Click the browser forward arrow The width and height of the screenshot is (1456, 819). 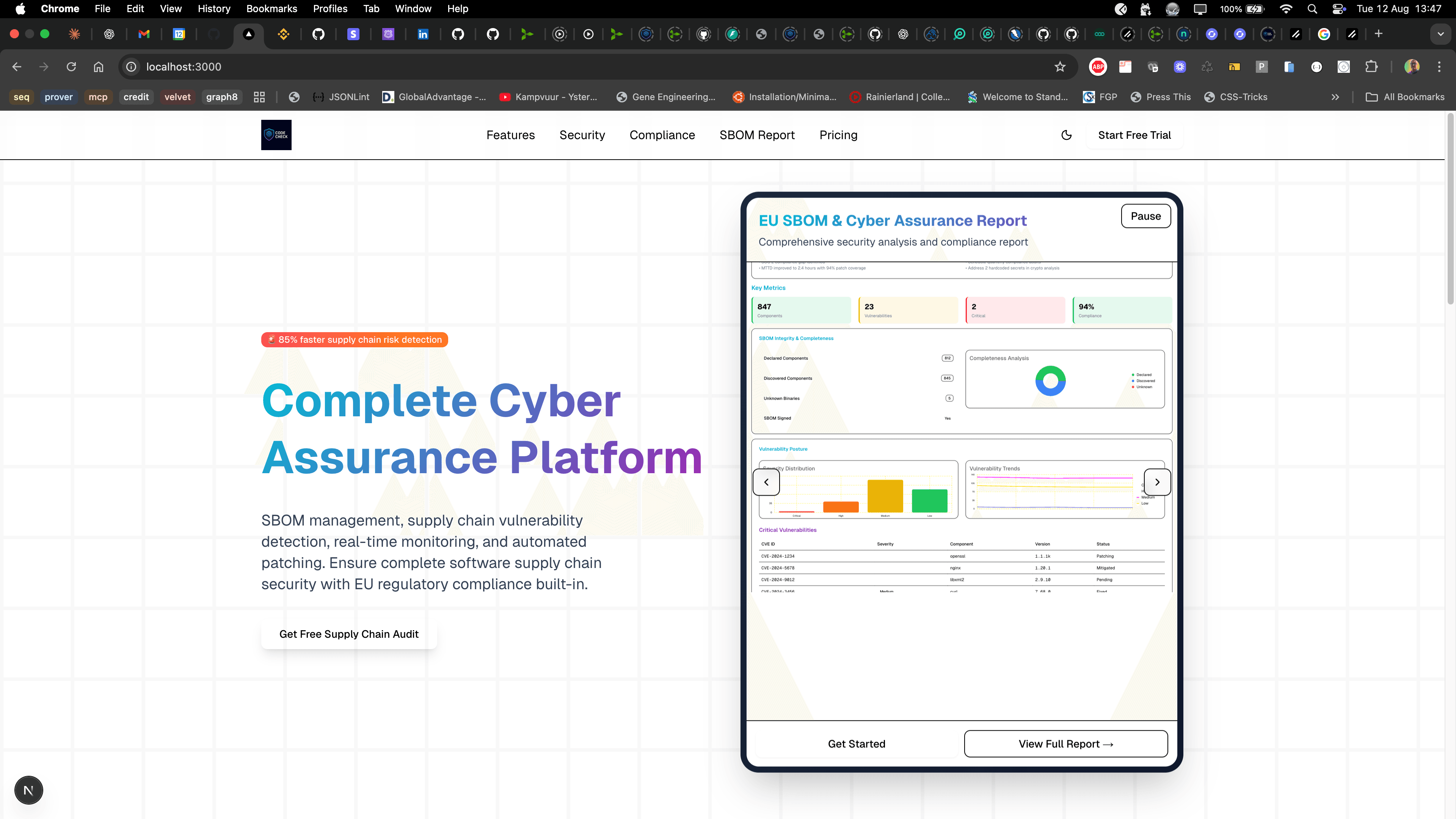(44, 67)
